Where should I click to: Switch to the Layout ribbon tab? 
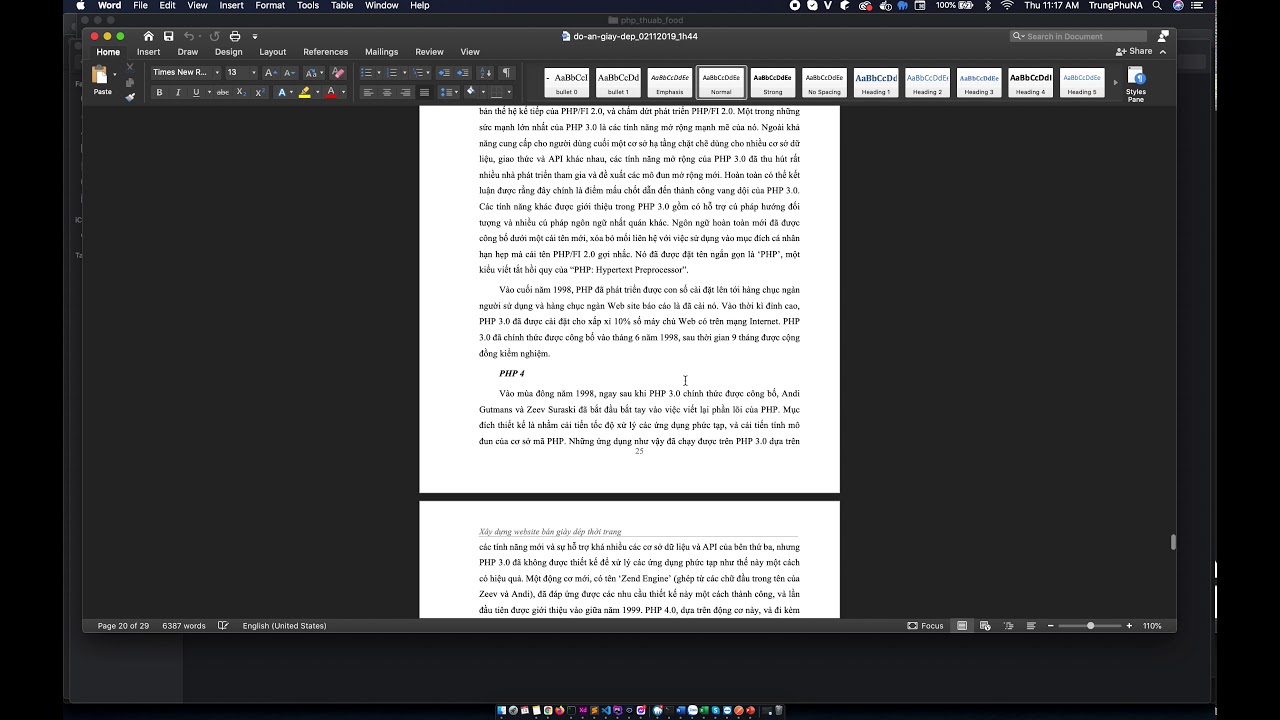point(272,52)
